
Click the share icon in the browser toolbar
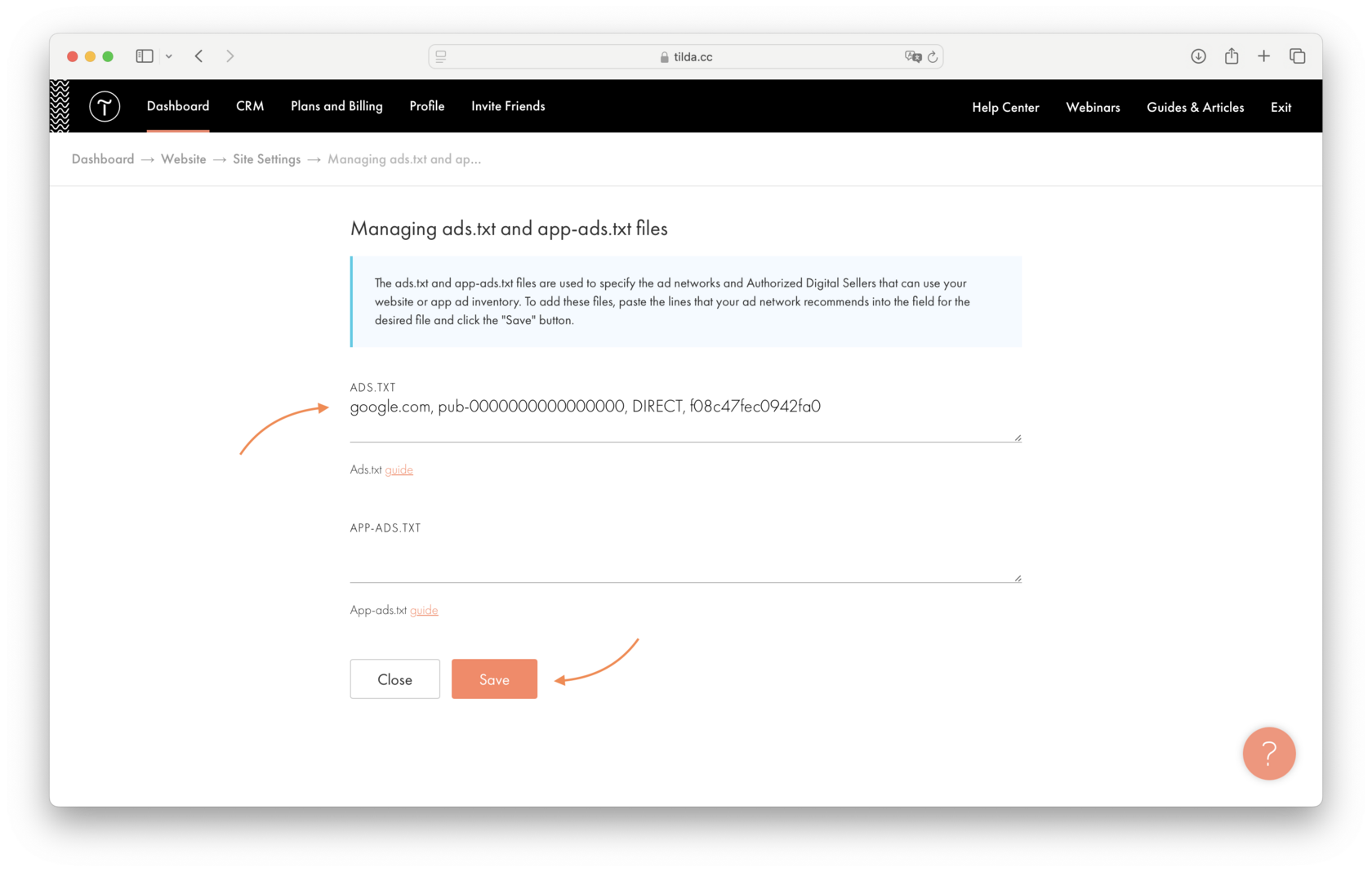click(1232, 56)
